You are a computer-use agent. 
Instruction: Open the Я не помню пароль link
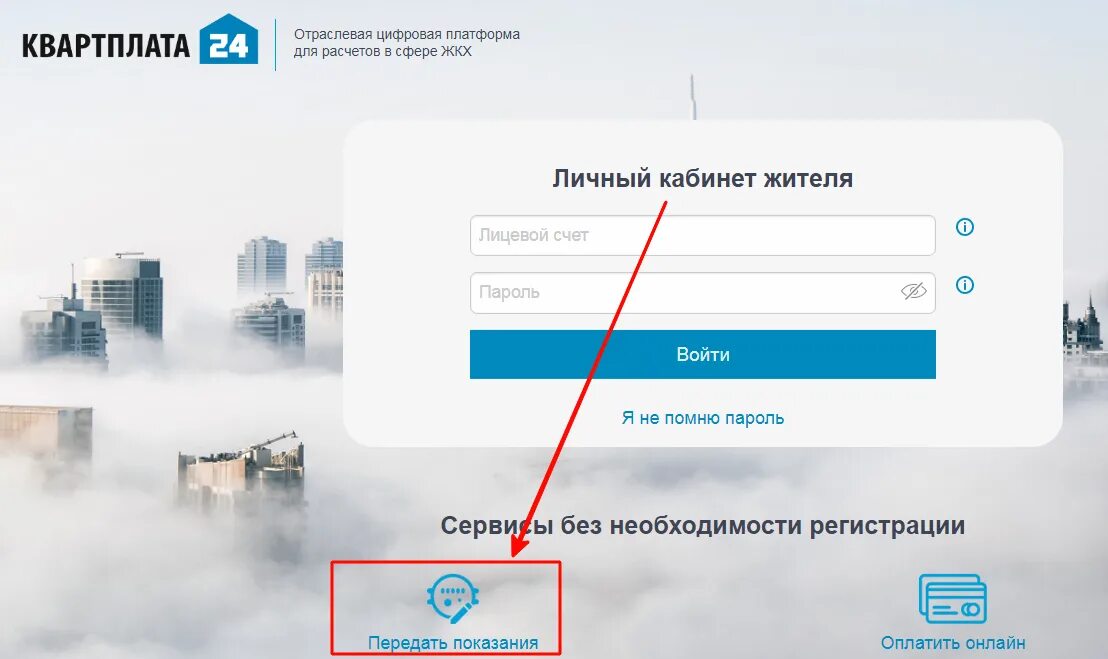(702, 417)
